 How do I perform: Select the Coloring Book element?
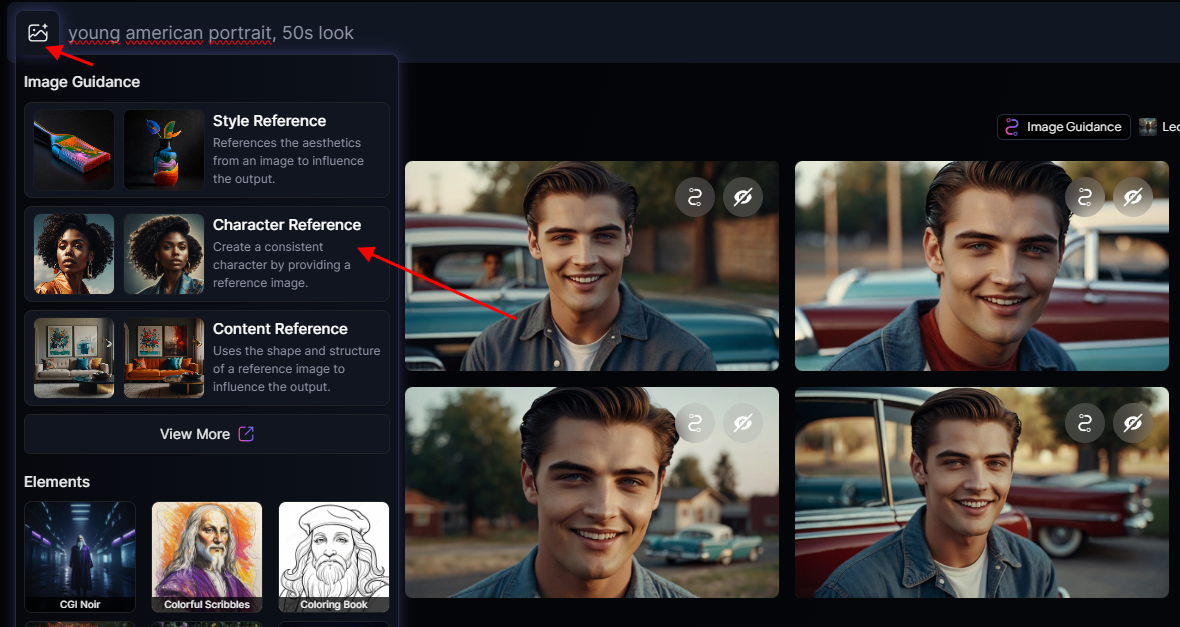click(334, 557)
